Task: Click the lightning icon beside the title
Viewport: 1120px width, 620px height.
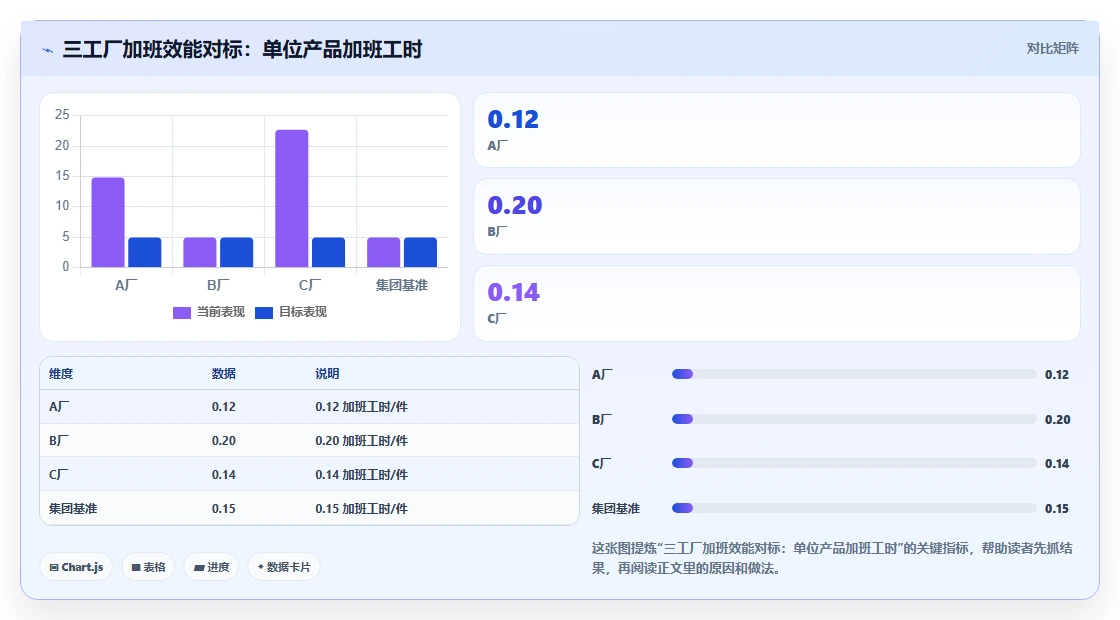Action: pyautogui.click(x=48, y=50)
